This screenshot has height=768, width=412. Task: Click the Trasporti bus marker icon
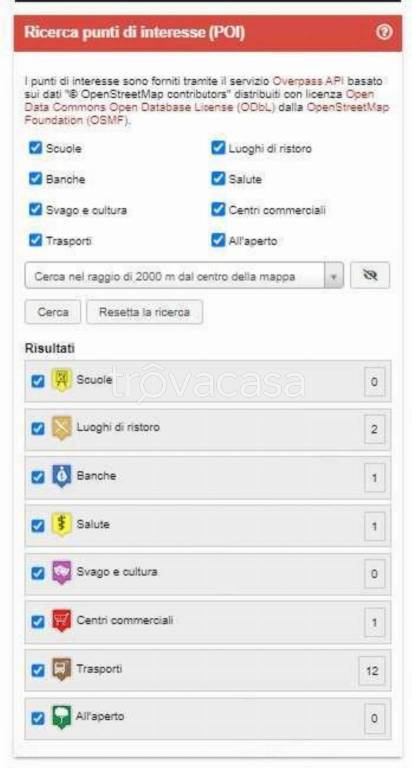click(62, 670)
